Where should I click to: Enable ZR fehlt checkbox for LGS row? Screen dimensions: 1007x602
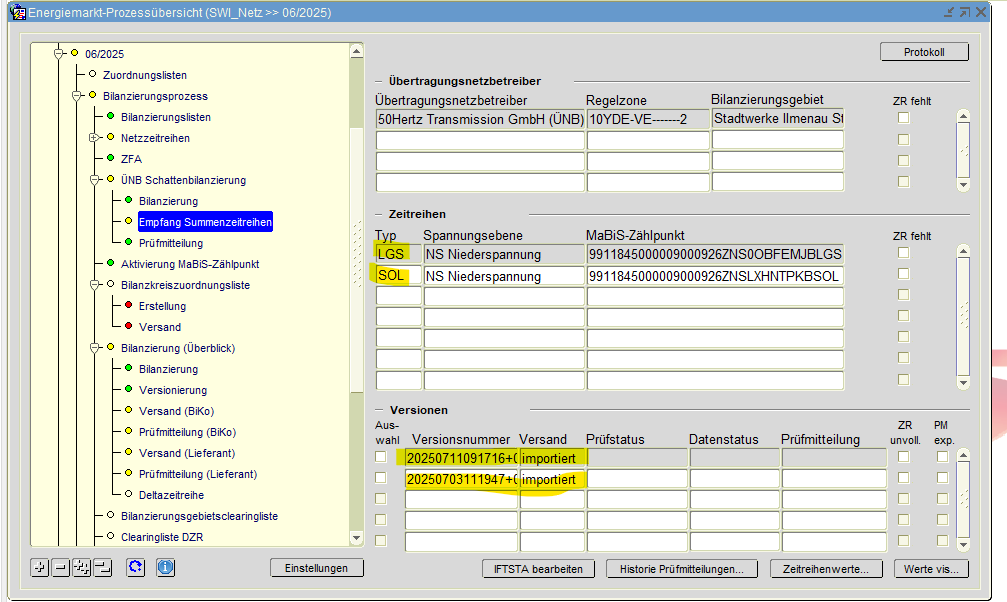point(903,254)
